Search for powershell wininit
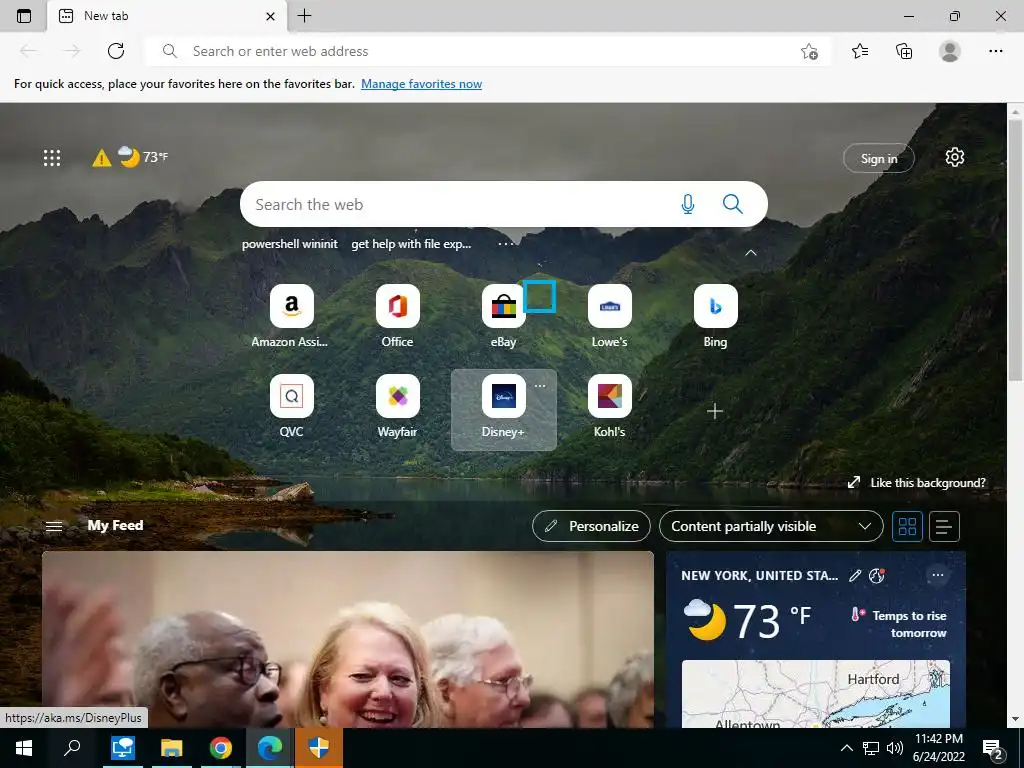This screenshot has height=768, width=1024. 290,244
